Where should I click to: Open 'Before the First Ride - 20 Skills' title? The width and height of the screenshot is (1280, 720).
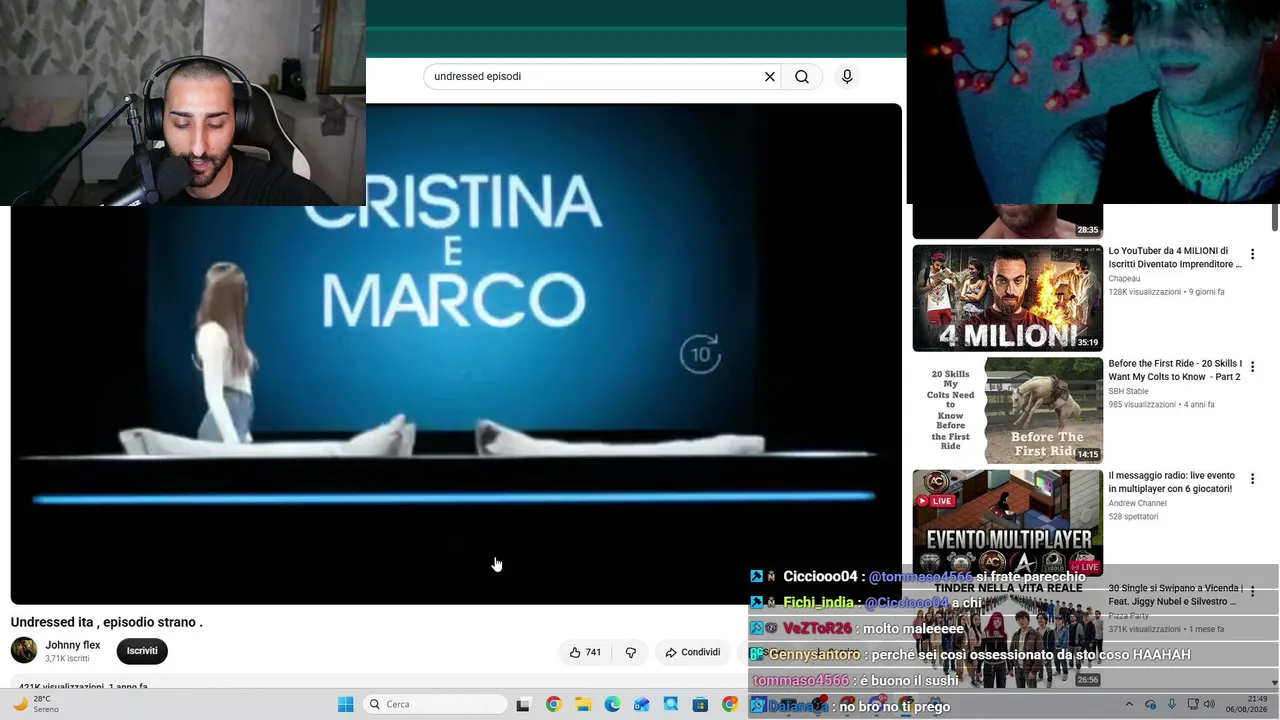tap(1175, 370)
